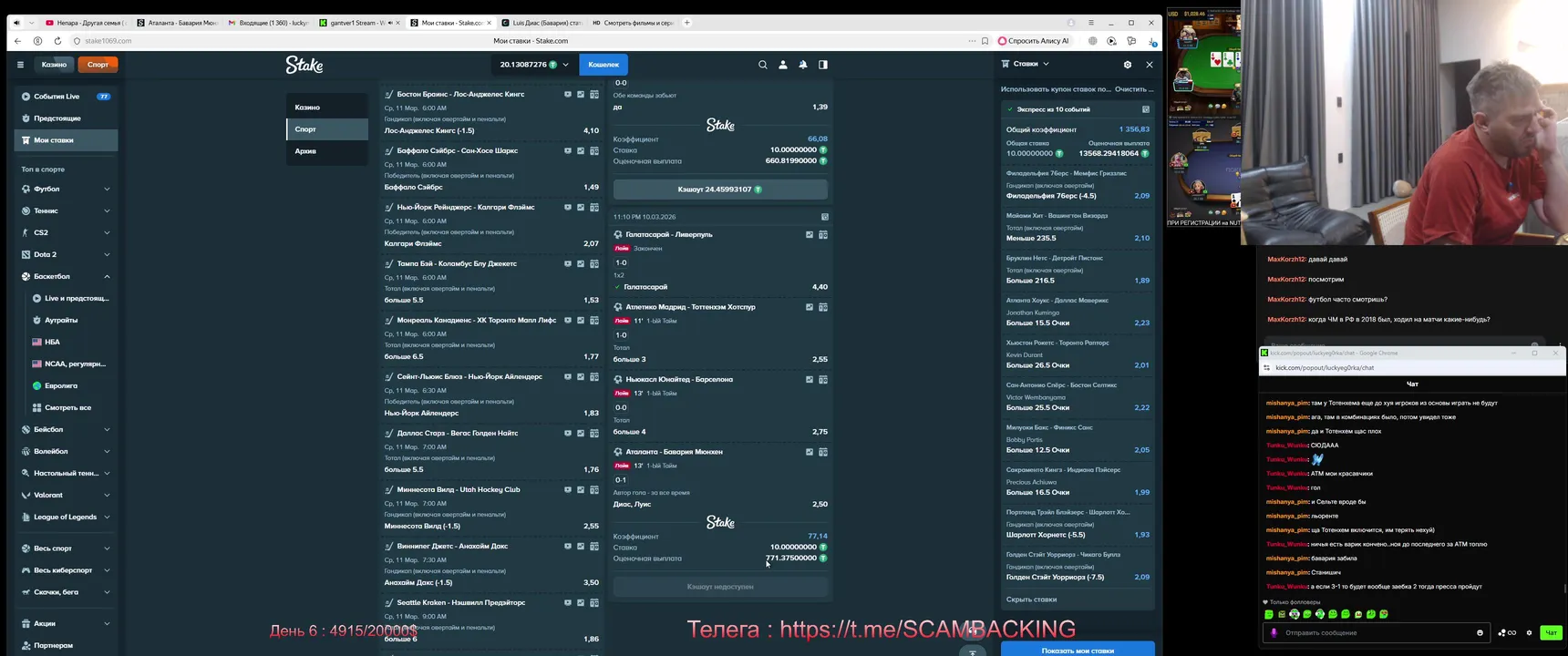Expand the balance currency dropdown
The image size is (1568, 656).
[x=565, y=65]
